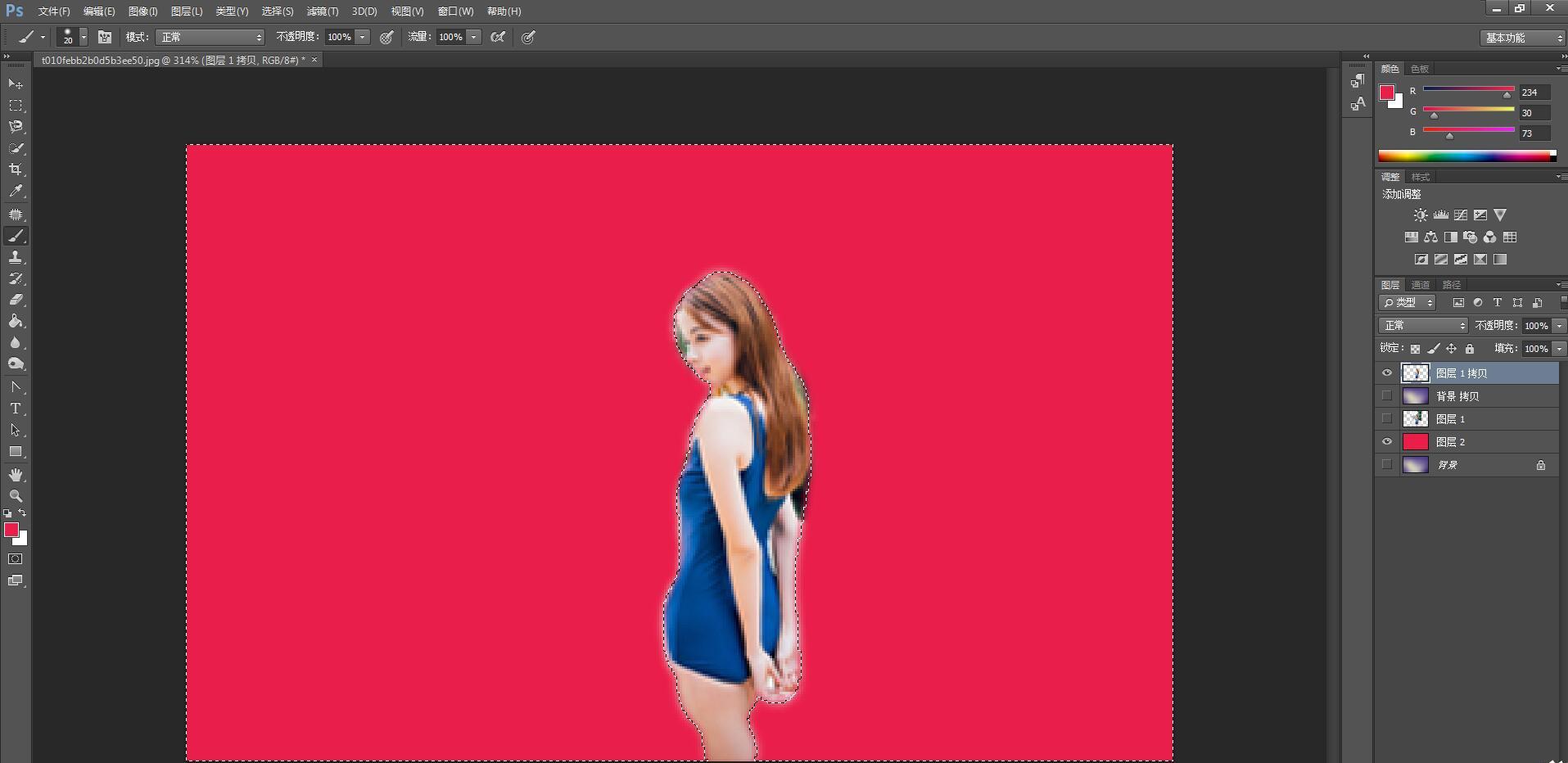Screen dimensions: 1568x763
Task: Select the Blur tool
Action: 16,342
